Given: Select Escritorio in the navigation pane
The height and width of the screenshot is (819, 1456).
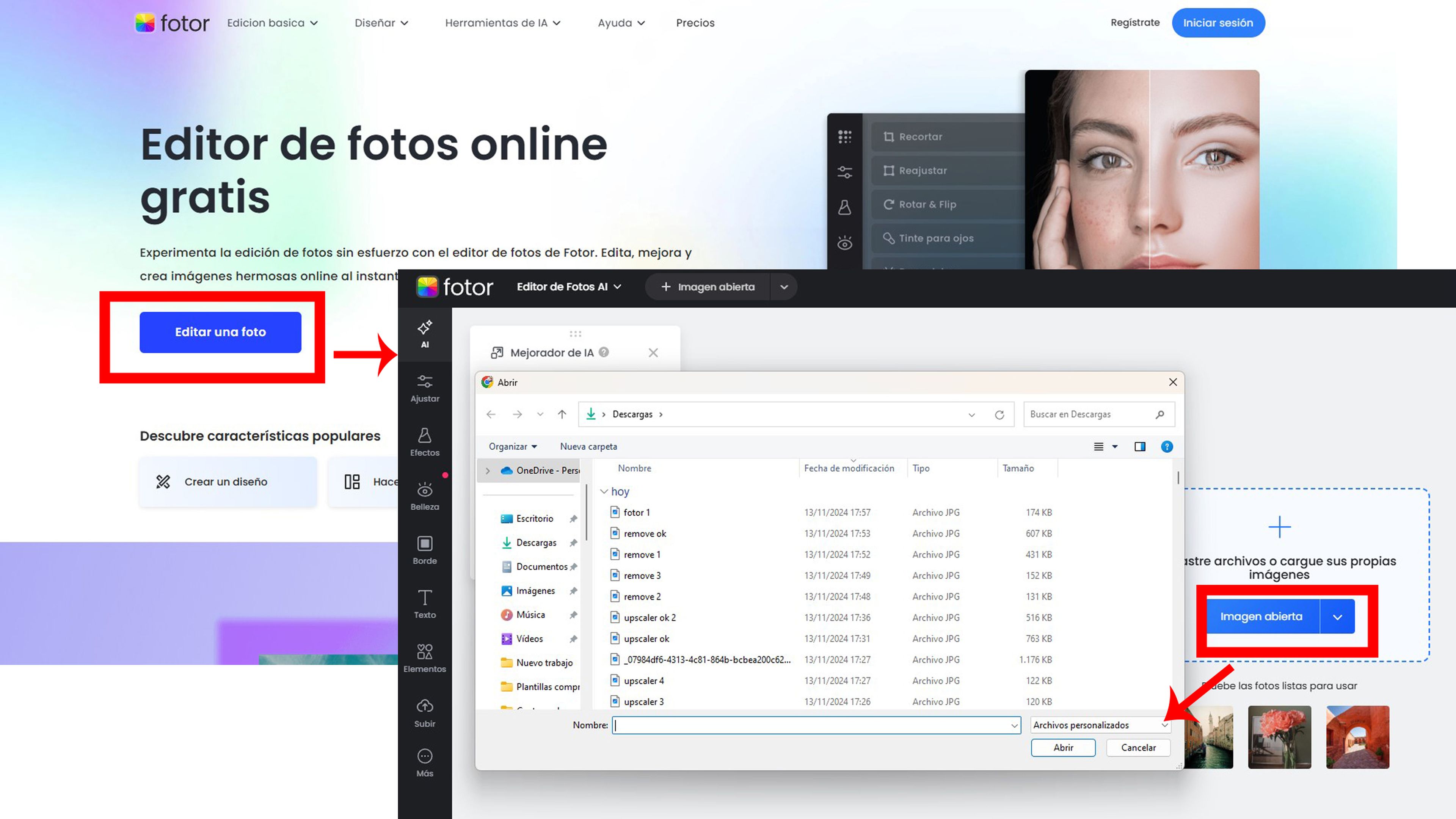Looking at the screenshot, I should click(x=534, y=519).
